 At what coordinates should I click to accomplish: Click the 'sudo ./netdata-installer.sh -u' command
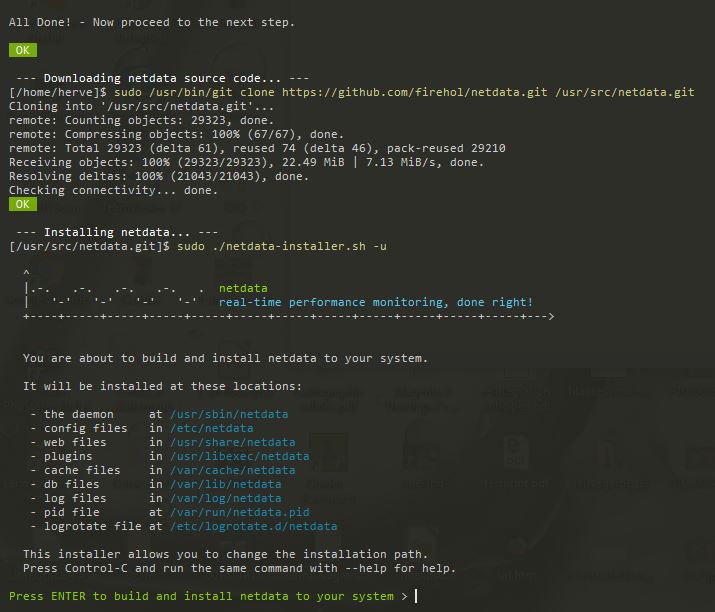pos(282,246)
